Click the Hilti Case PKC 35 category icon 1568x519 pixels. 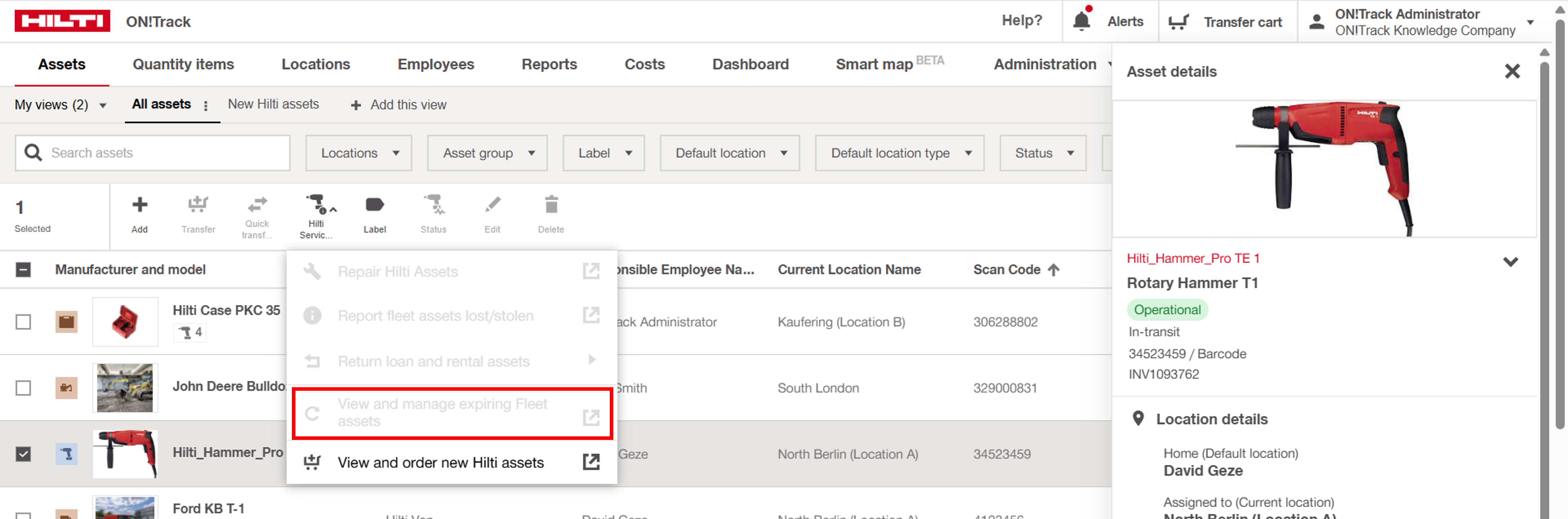[66, 321]
